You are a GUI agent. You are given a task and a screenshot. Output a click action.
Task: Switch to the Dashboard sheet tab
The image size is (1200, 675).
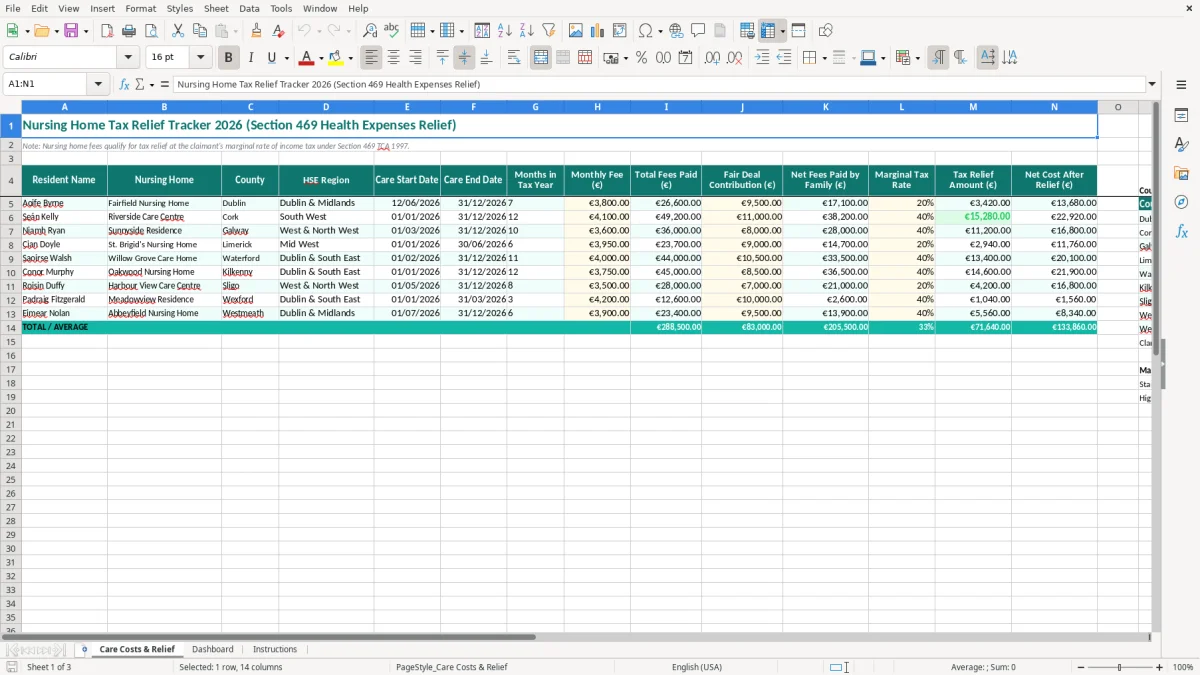213,649
